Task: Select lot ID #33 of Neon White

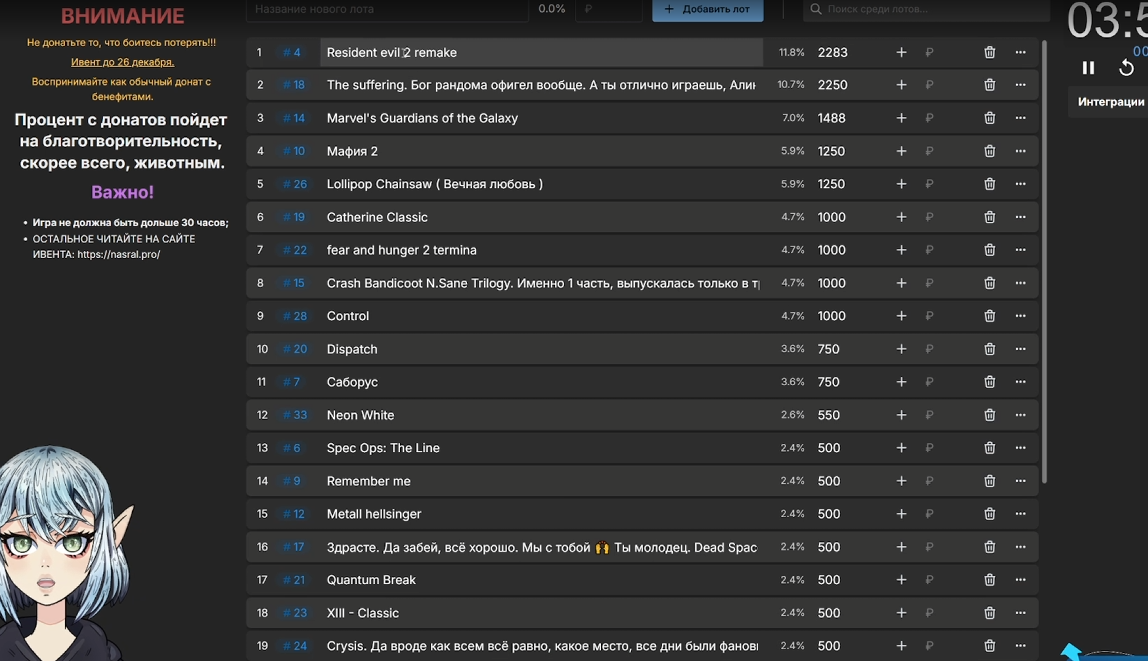Action: point(294,415)
